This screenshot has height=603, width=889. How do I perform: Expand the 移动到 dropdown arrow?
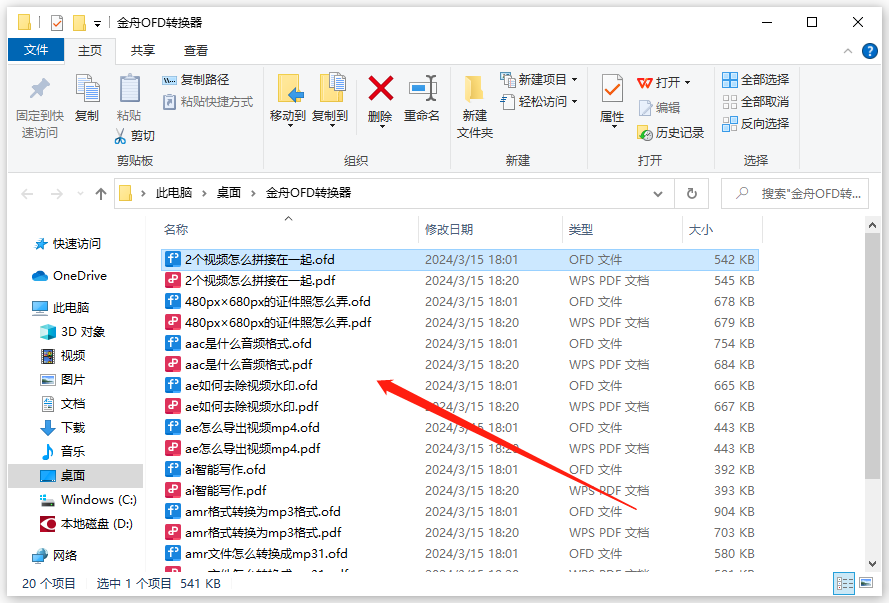pyautogui.click(x=290, y=125)
